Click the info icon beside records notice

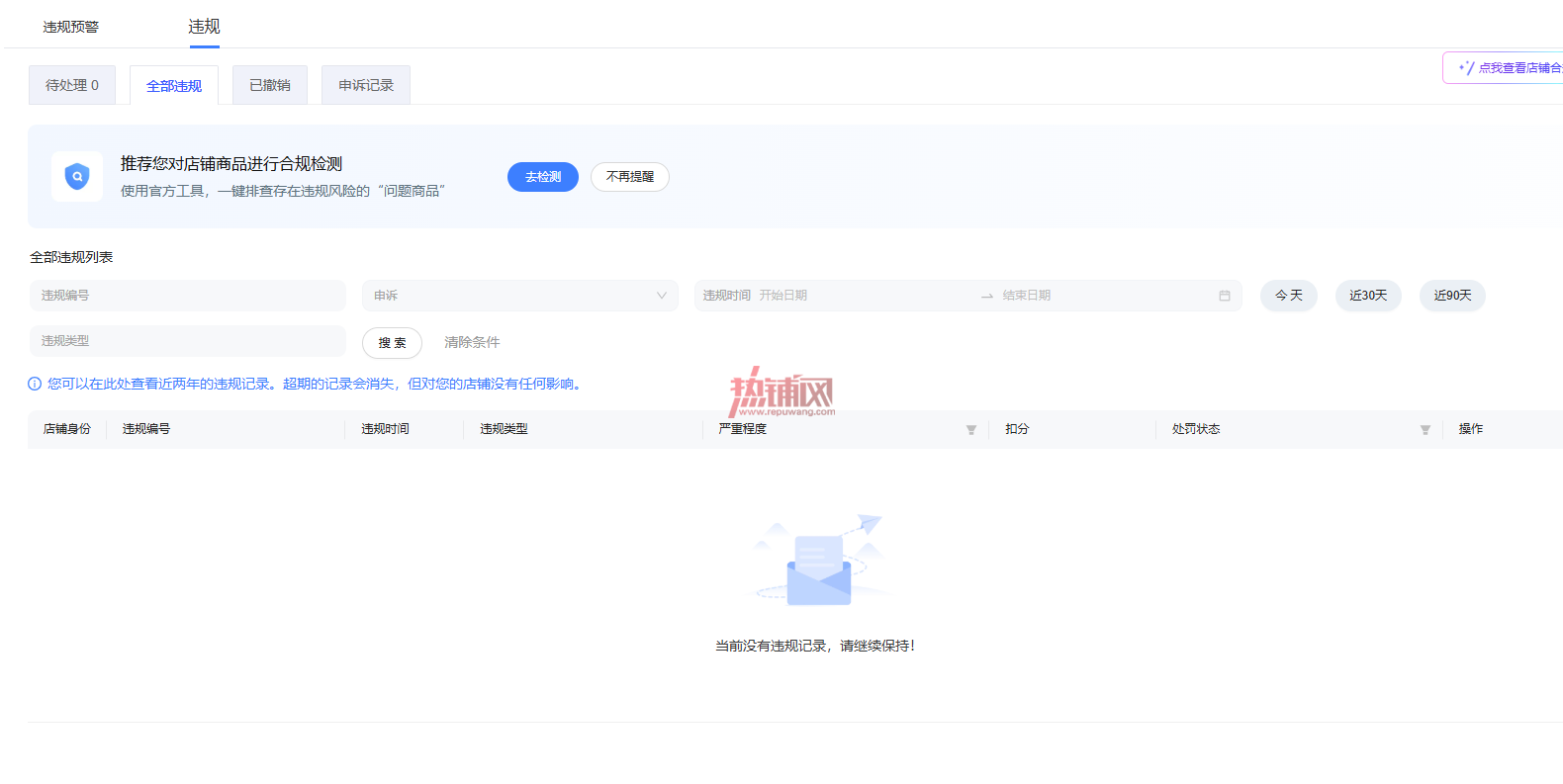(35, 384)
